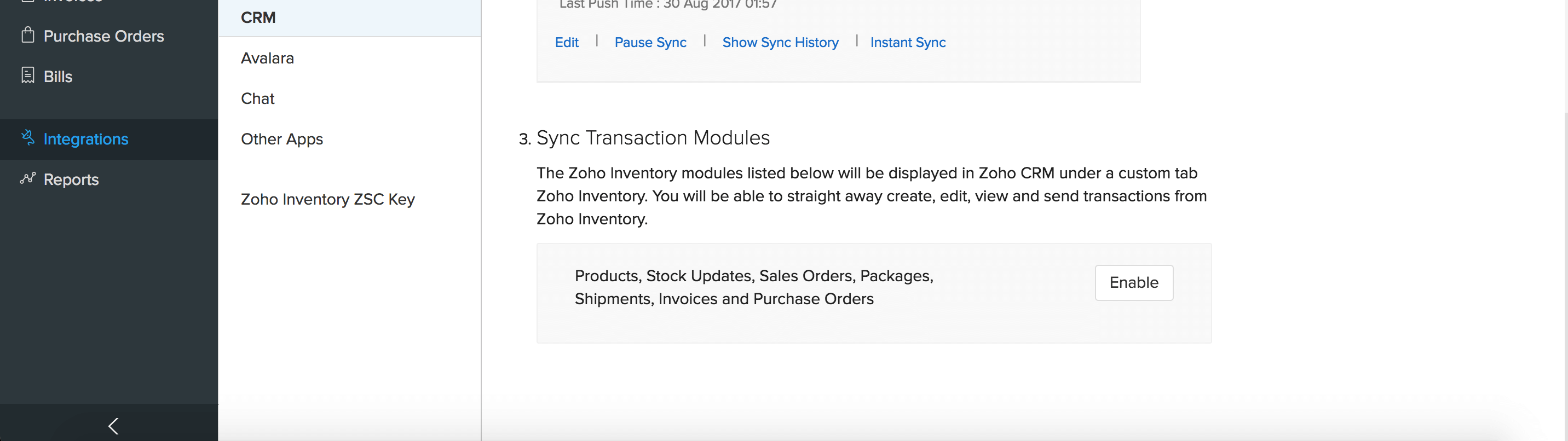
Task: Open Zoho Inventory ZSC Key page
Action: pyautogui.click(x=327, y=200)
